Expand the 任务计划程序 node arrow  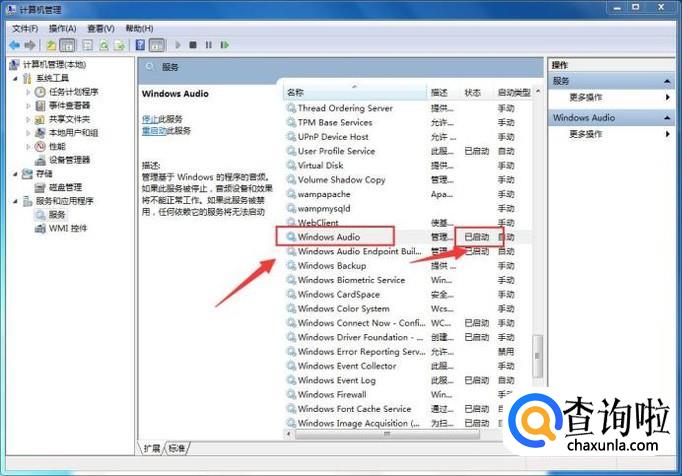28,92
